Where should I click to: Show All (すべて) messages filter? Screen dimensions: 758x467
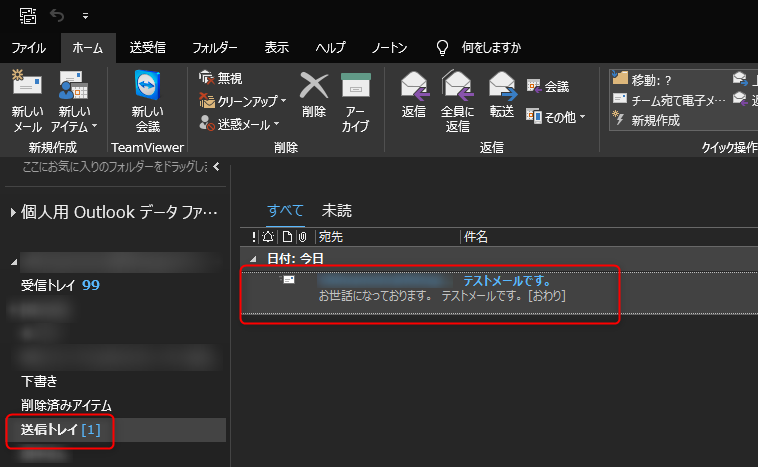click(285, 210)
